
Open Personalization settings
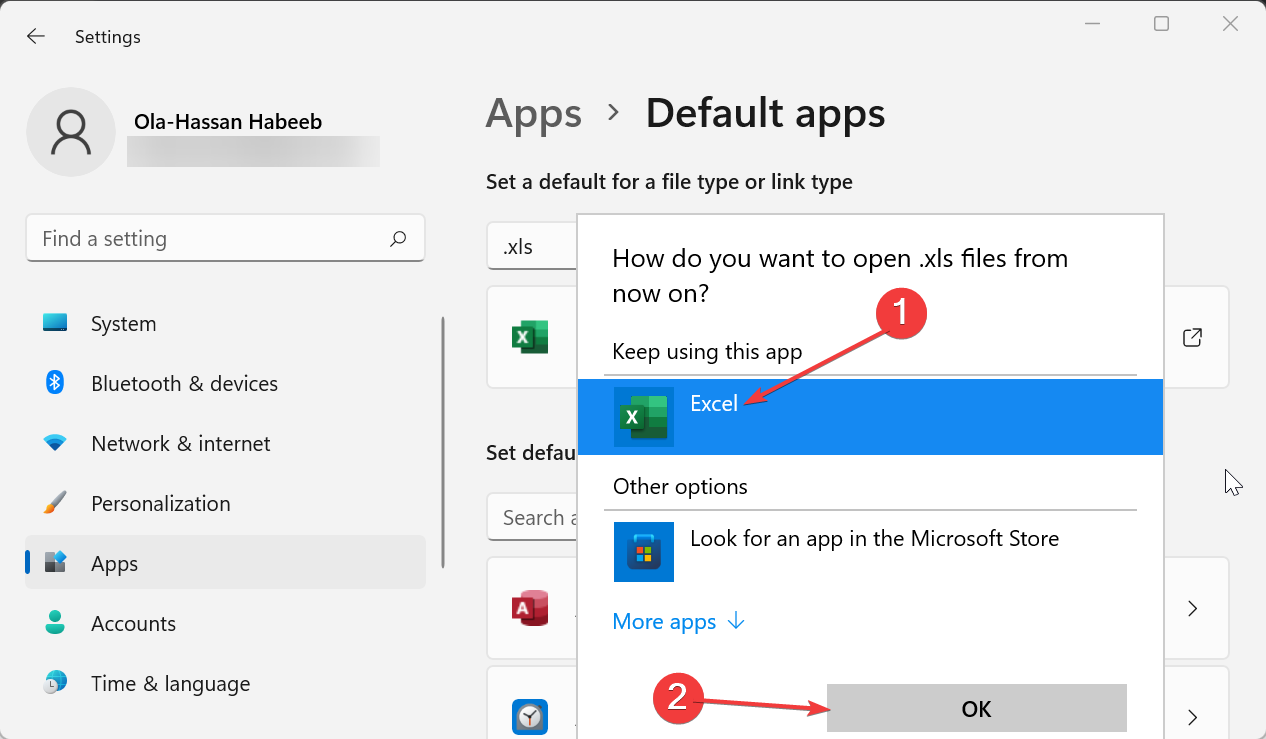[225, 504]
